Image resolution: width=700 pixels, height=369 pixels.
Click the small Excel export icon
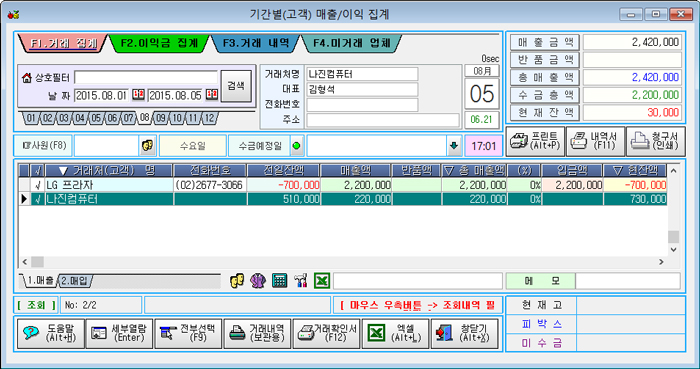(x=322, y=281)
